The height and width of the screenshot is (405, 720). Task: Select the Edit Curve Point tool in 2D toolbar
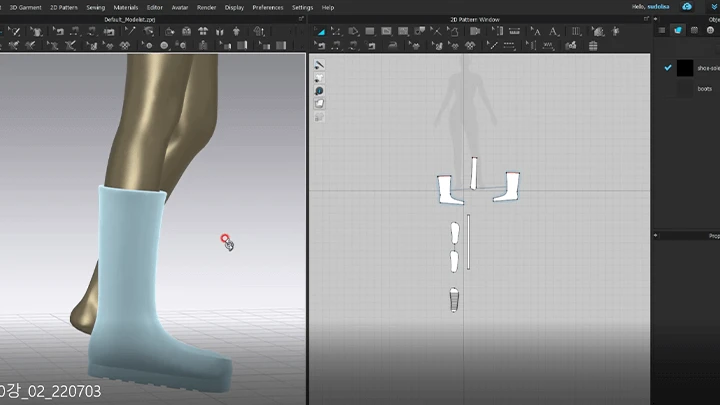(336, 31)
